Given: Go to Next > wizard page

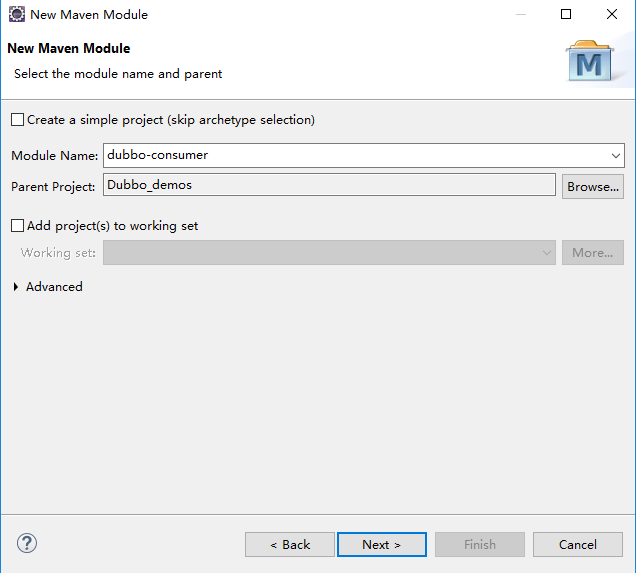Looking at the screenshot, I should pyautogui.click(x=382, y=544).
